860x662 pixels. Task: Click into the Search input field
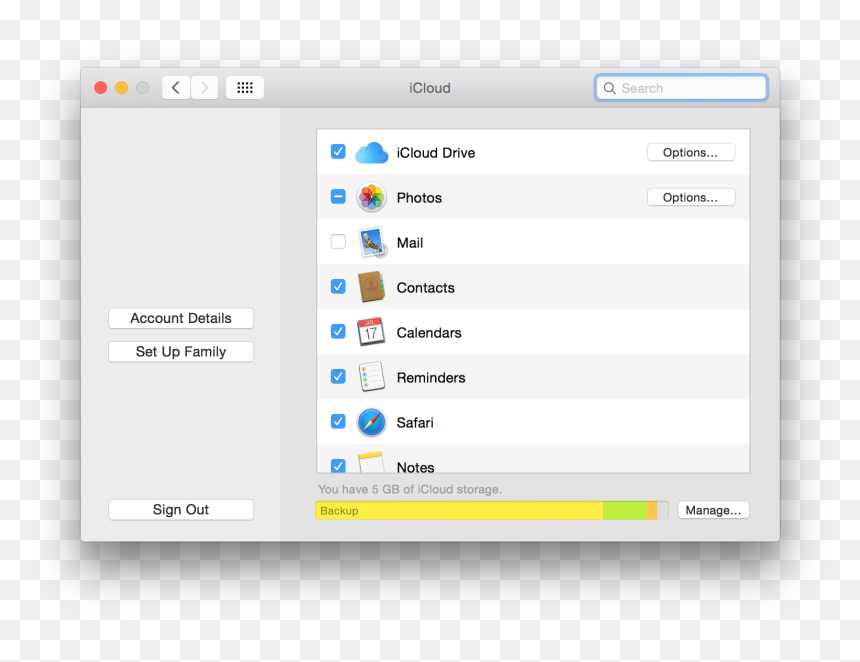tap(681, 88)
